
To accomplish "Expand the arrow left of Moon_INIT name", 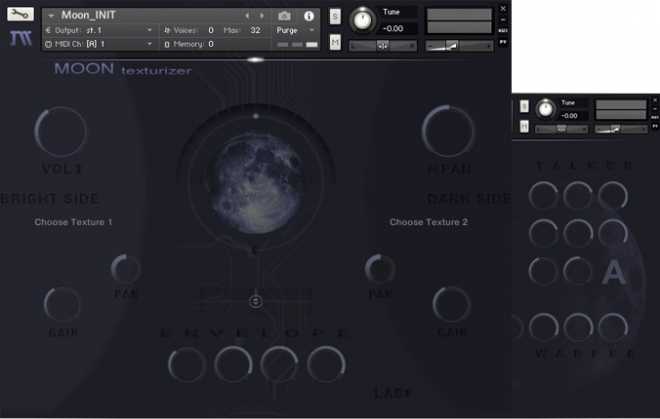I will (51, 16).
